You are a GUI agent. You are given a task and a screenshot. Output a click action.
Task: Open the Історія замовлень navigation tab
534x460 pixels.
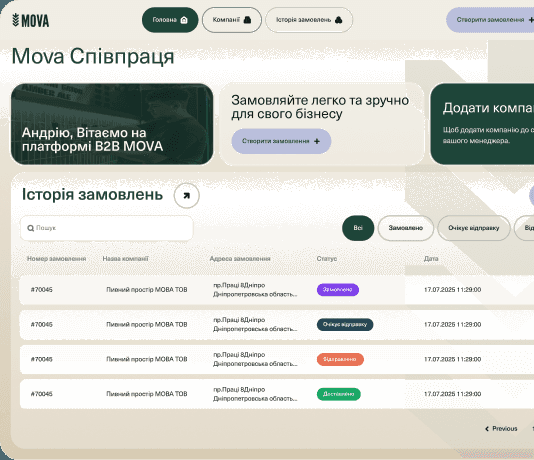point(309,20)
